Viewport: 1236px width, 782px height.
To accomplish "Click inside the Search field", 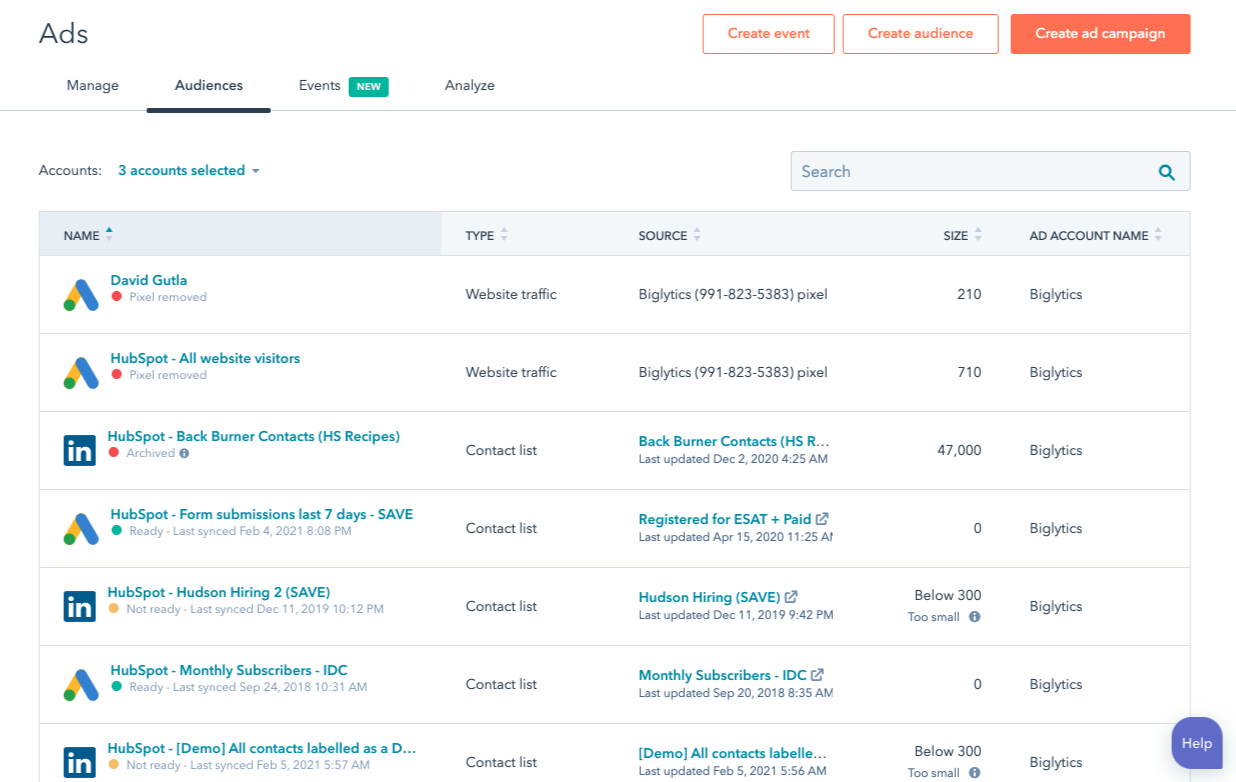I will click(950, 171).
